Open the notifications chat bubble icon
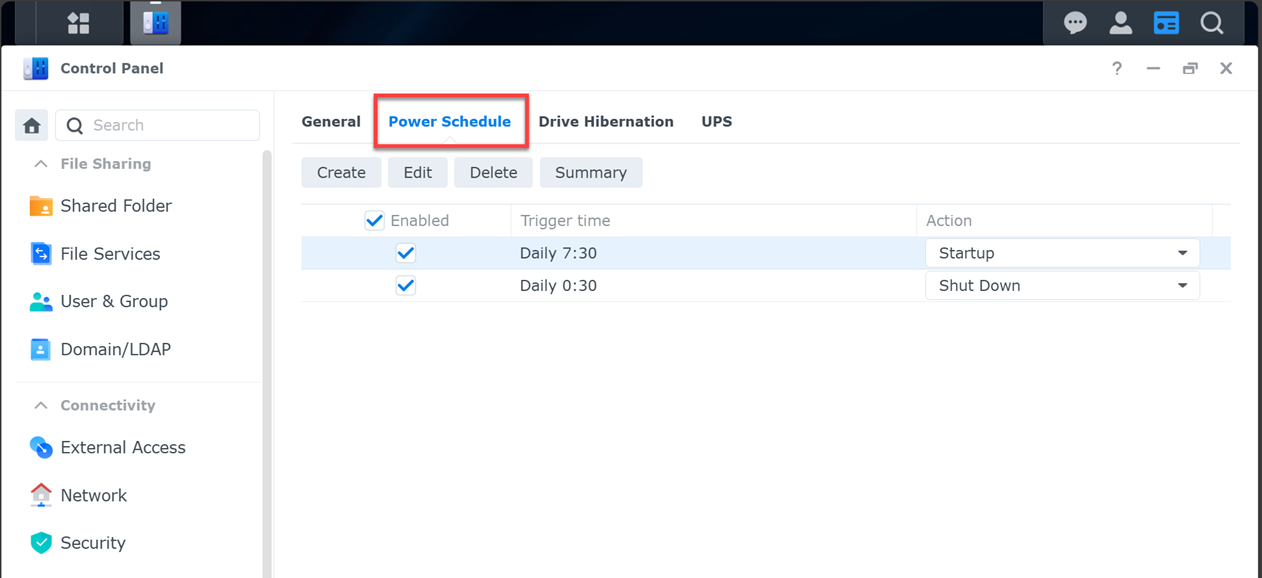 [1075, 23]
